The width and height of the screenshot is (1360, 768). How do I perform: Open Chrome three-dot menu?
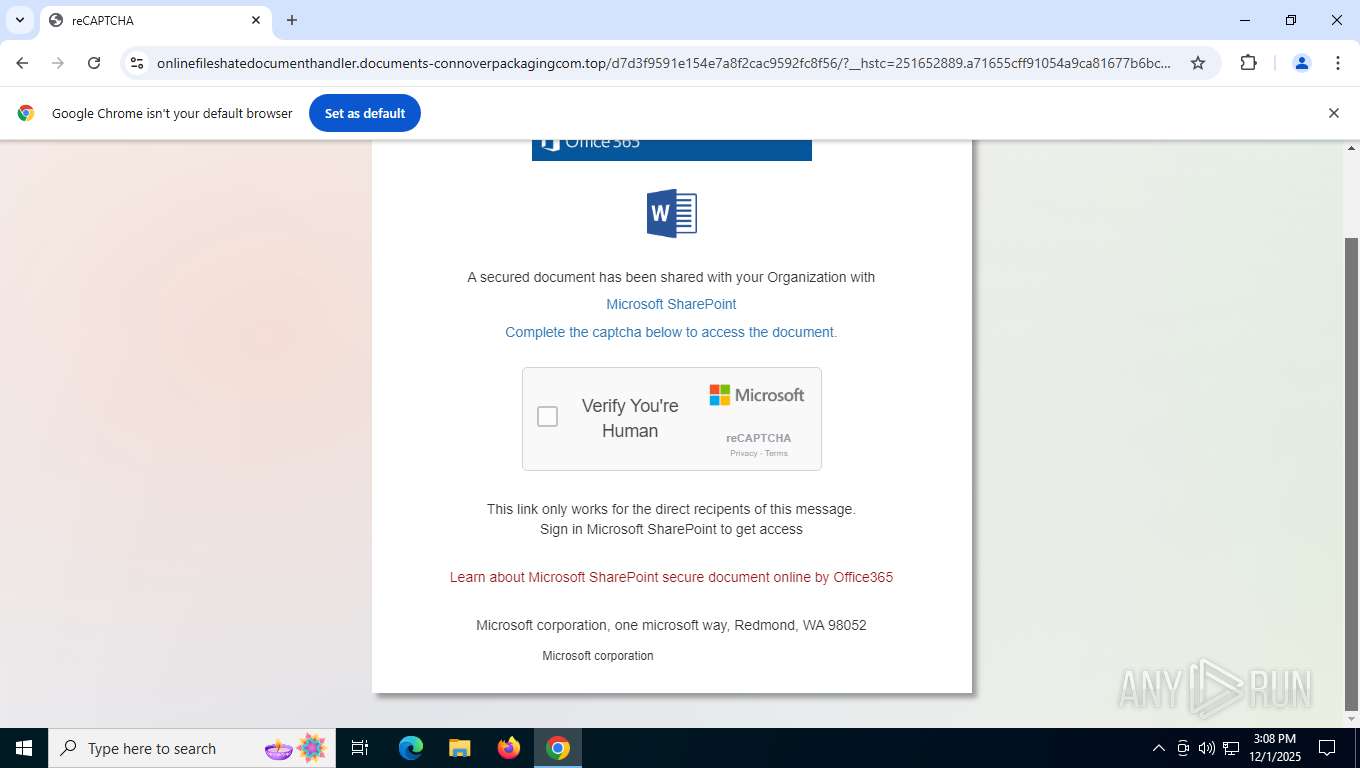coord(1338,63)
